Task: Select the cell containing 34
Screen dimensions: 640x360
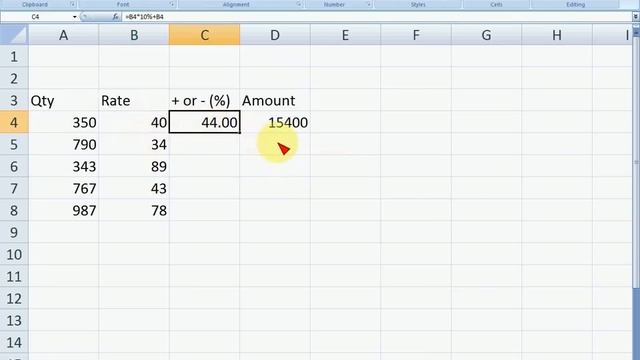Action: [134, 144]
